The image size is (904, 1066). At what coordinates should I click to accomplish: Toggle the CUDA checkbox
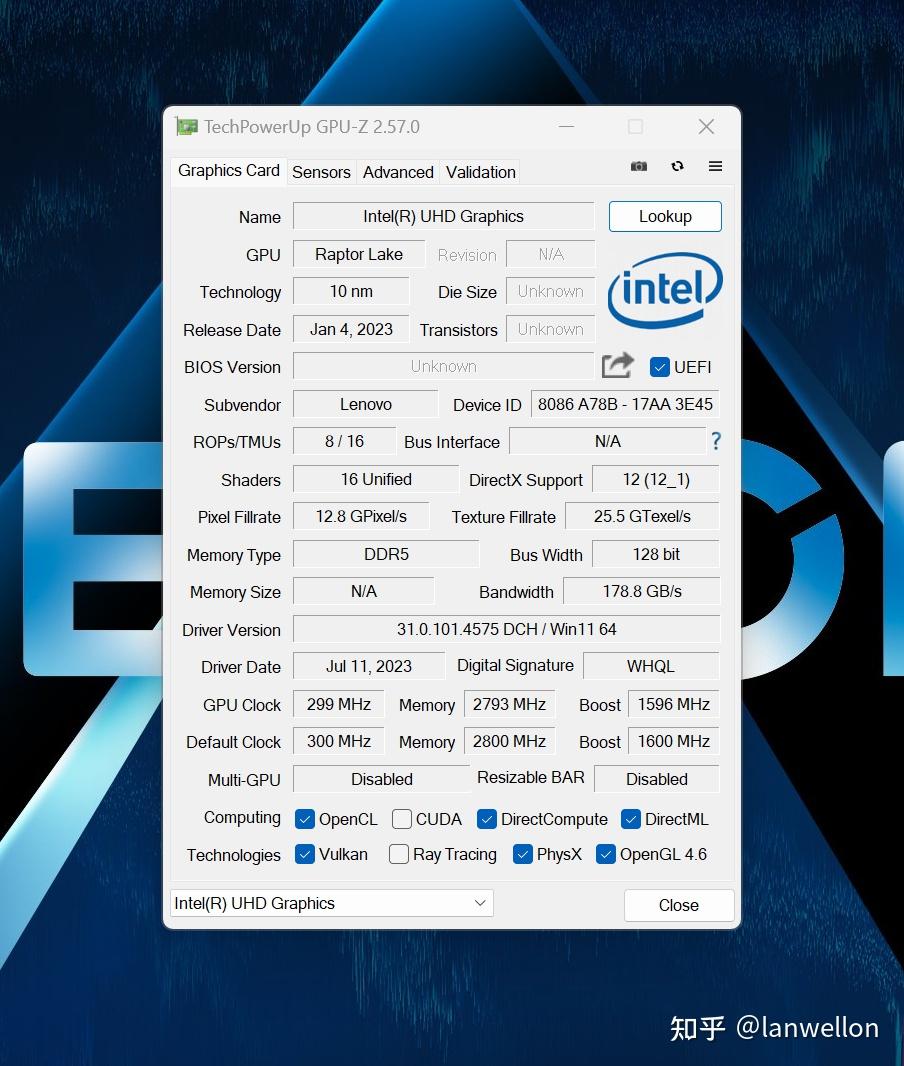click(x=402, y=819)
